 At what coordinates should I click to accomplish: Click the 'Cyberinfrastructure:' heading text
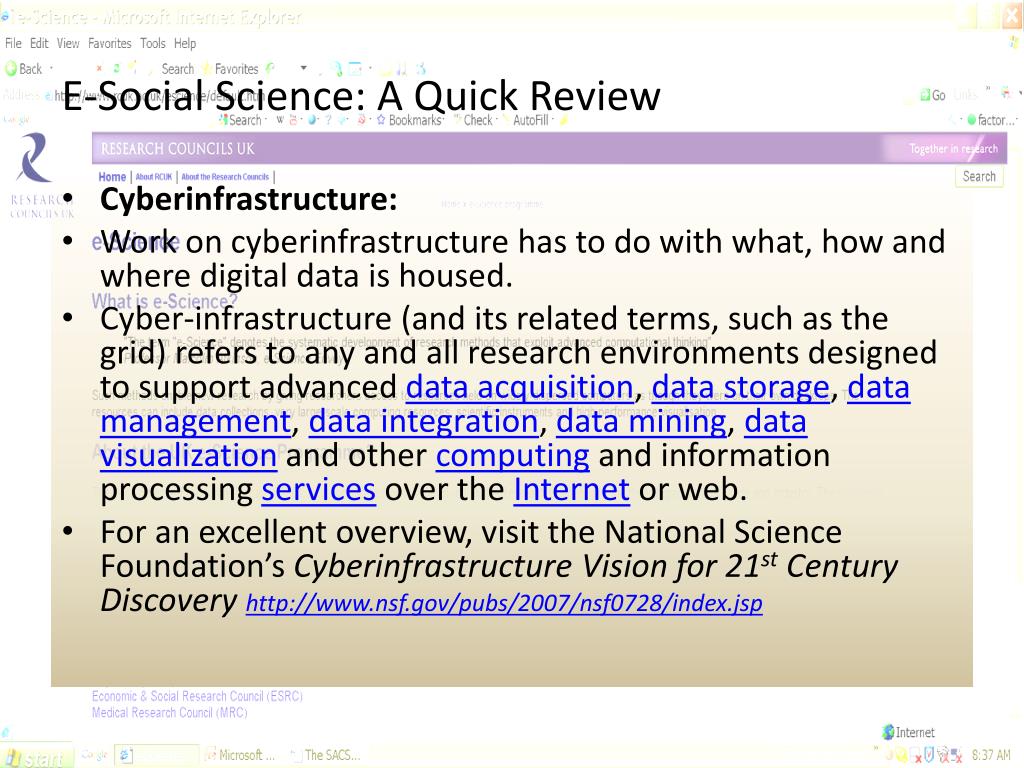249,199
